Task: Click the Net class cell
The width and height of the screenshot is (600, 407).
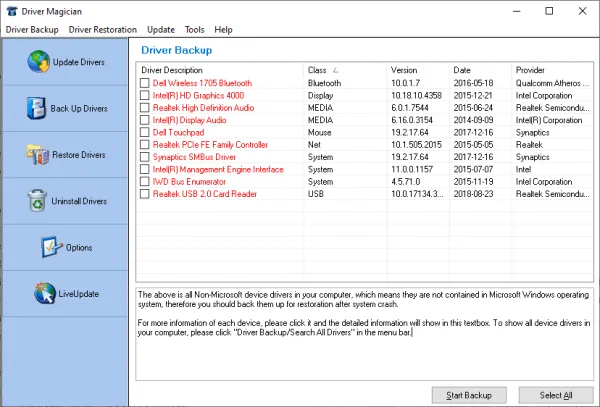Action: coord(314,145)
